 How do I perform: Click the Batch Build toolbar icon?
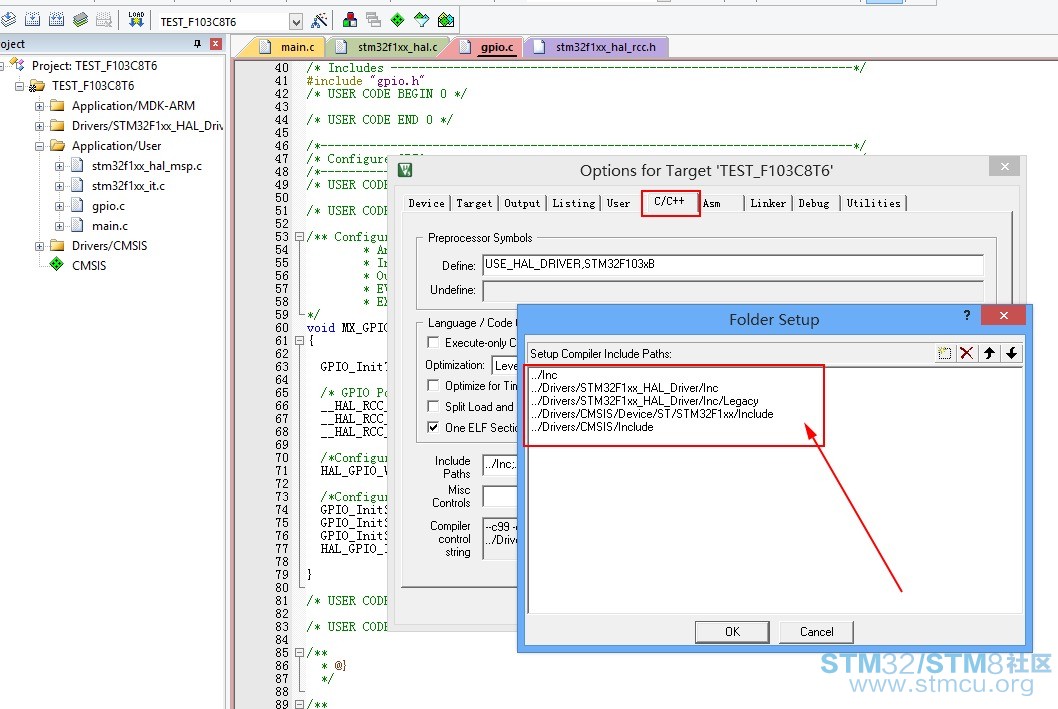pyautogui.click(x=80, y=20)
